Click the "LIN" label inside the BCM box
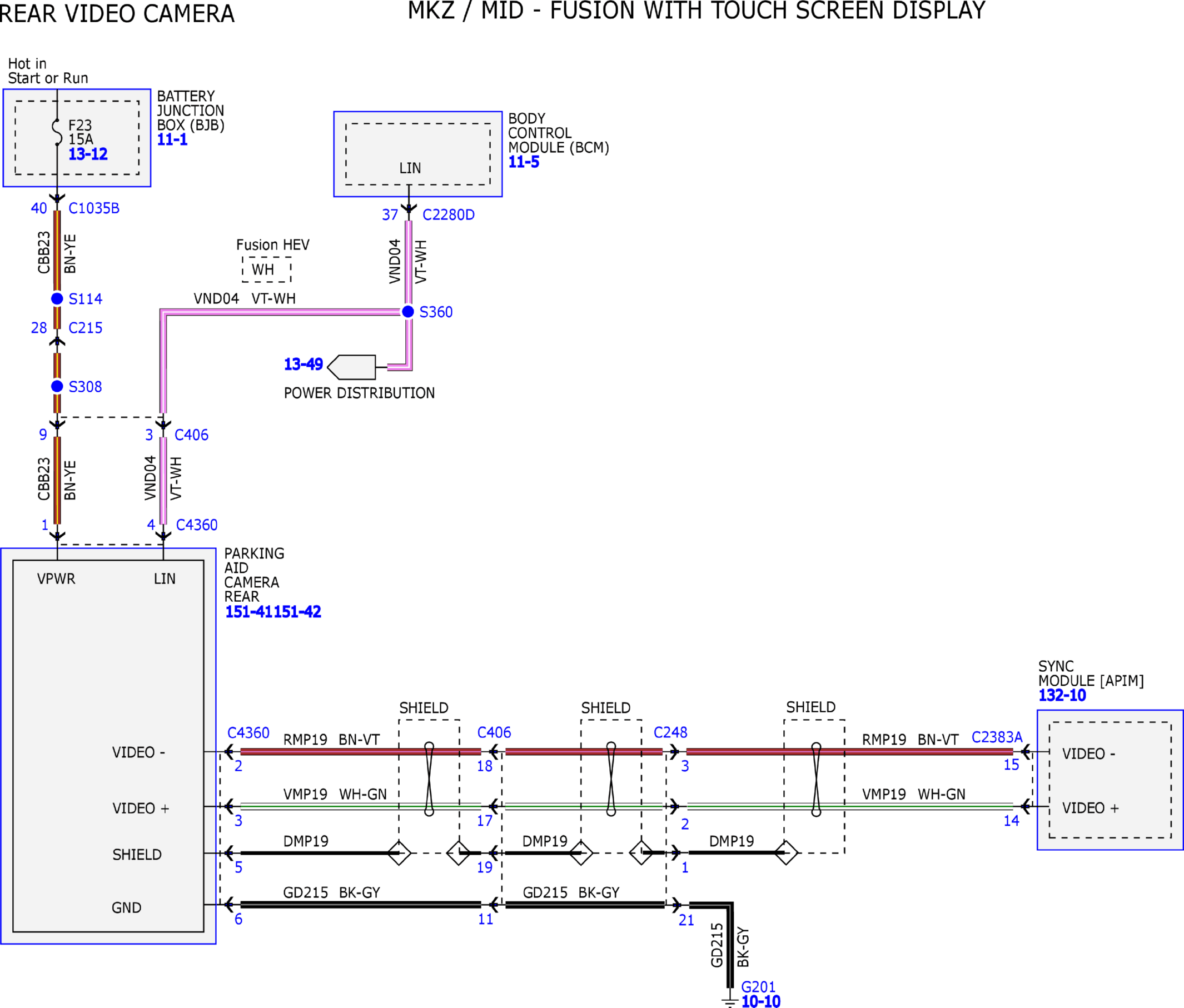 coord(410,168)
